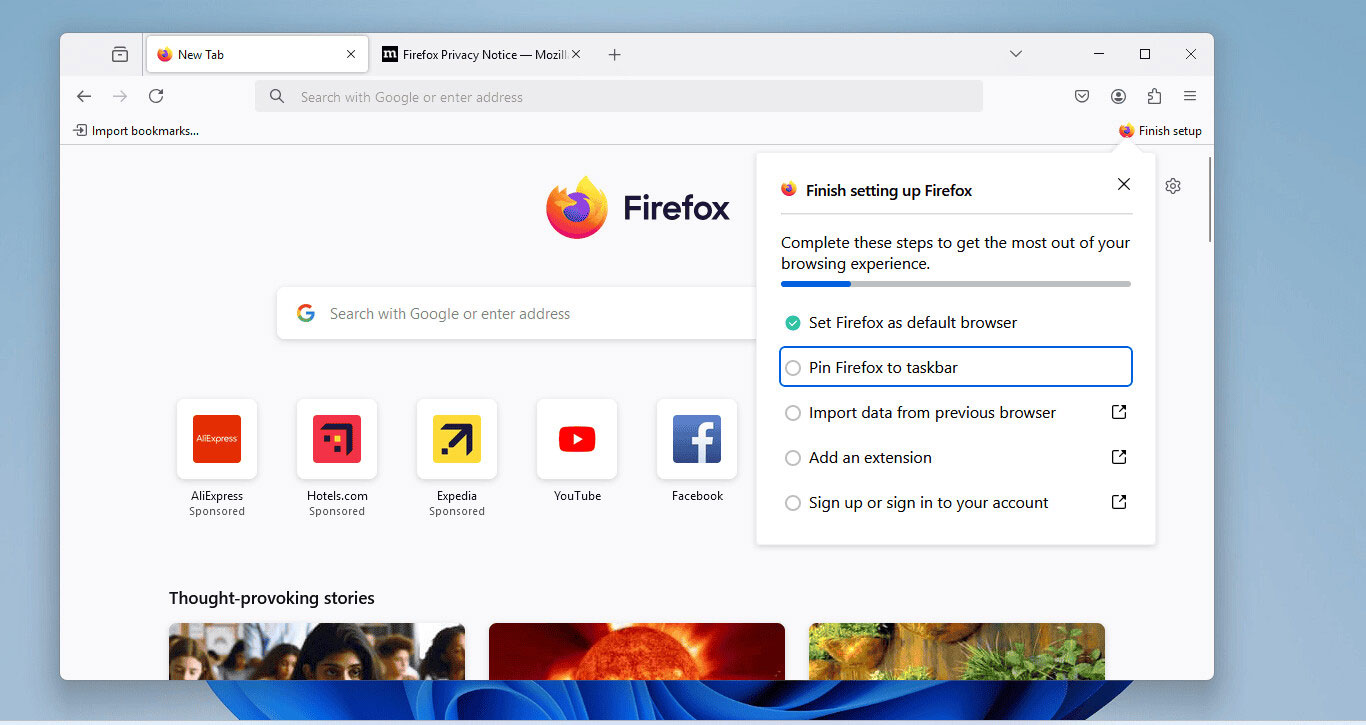The width and height of the screenshot is (1366, 725).
Task: Open new tab page settings gear
Action: tap(1173, 186)
